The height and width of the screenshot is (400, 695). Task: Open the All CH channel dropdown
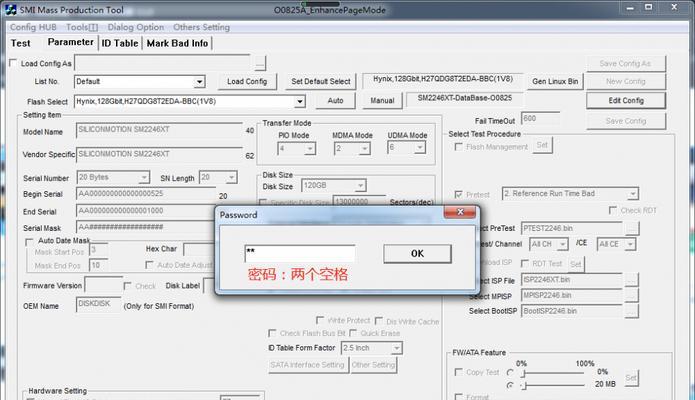[562, 244]
